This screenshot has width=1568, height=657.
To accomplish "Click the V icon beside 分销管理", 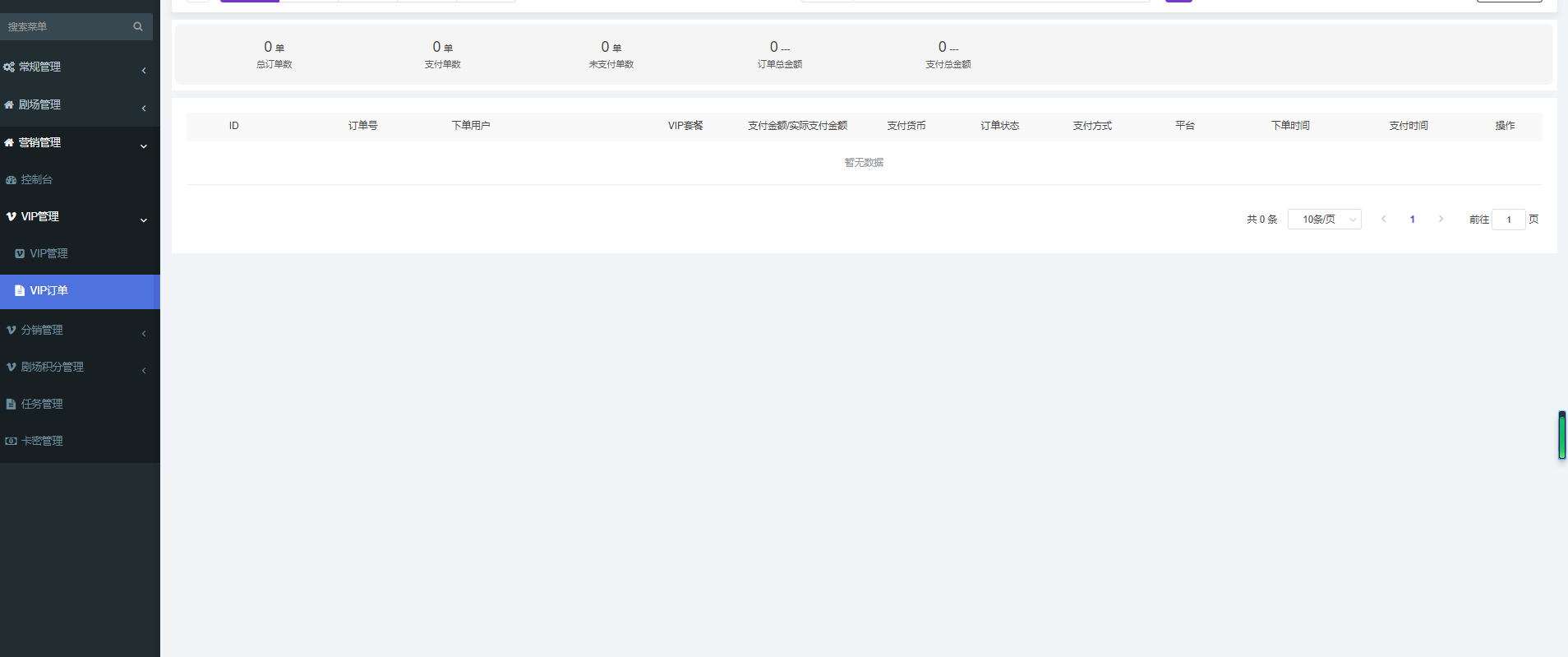I will [12, 331].
